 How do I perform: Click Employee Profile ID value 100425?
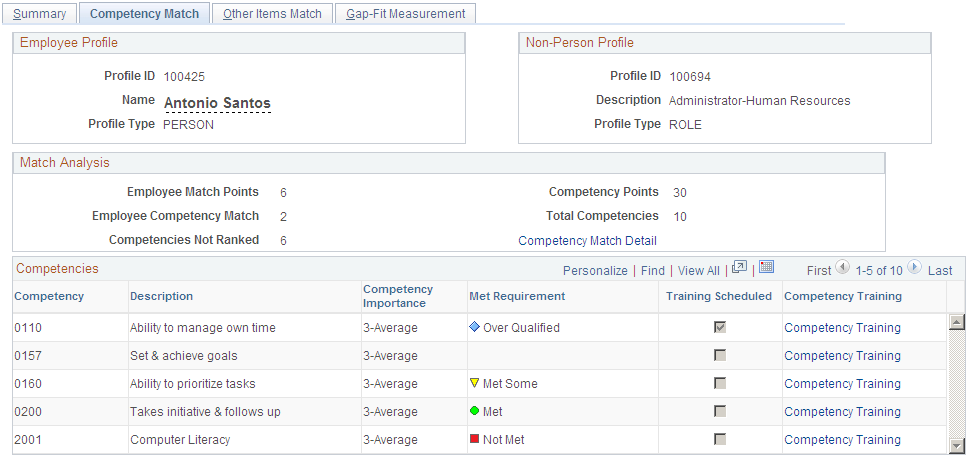pyautogui.click(x=184, y=77)
